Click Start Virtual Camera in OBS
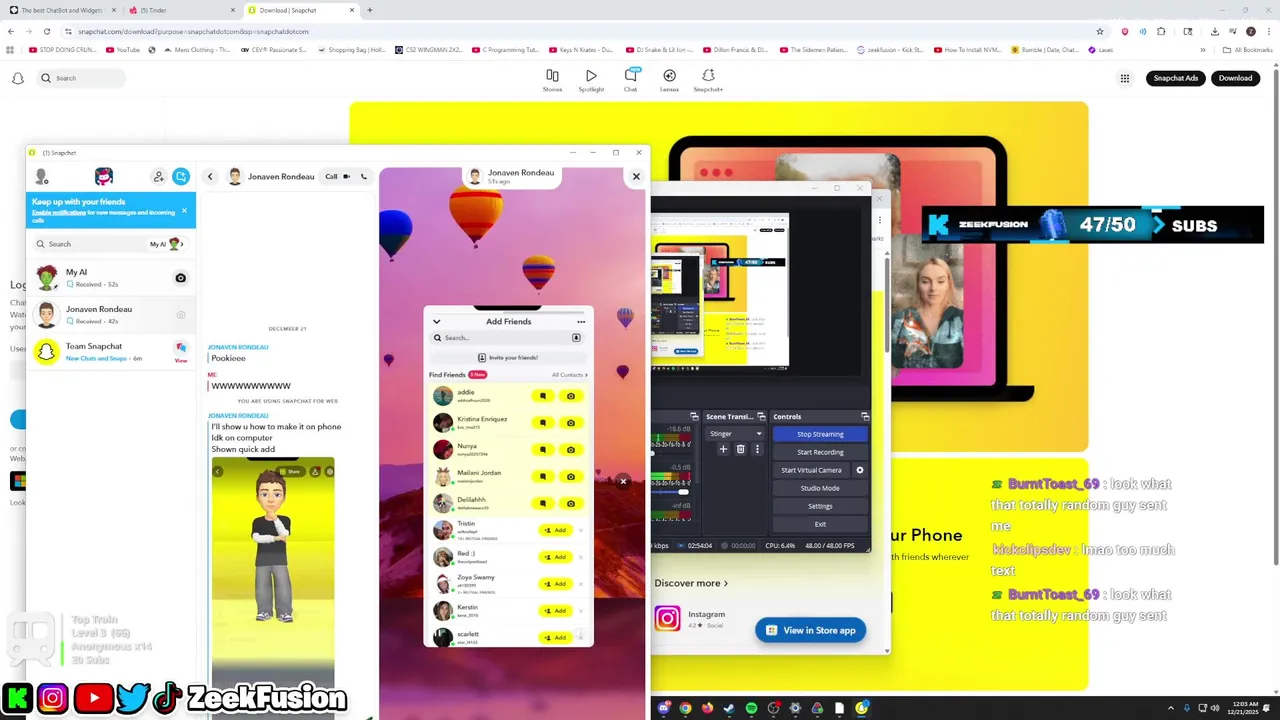1280x720 pixels. [811, 470]
